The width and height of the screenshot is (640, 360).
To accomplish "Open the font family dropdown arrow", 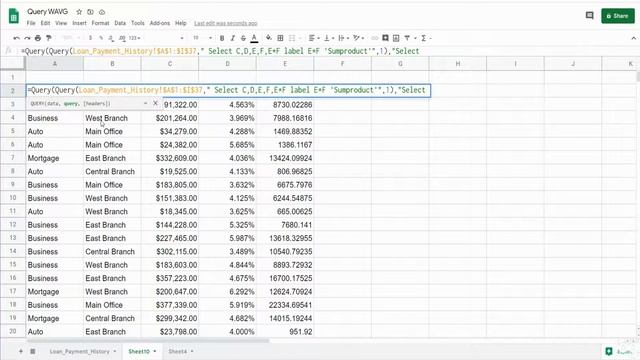I will pyautogui.click(x=182, y=38).
